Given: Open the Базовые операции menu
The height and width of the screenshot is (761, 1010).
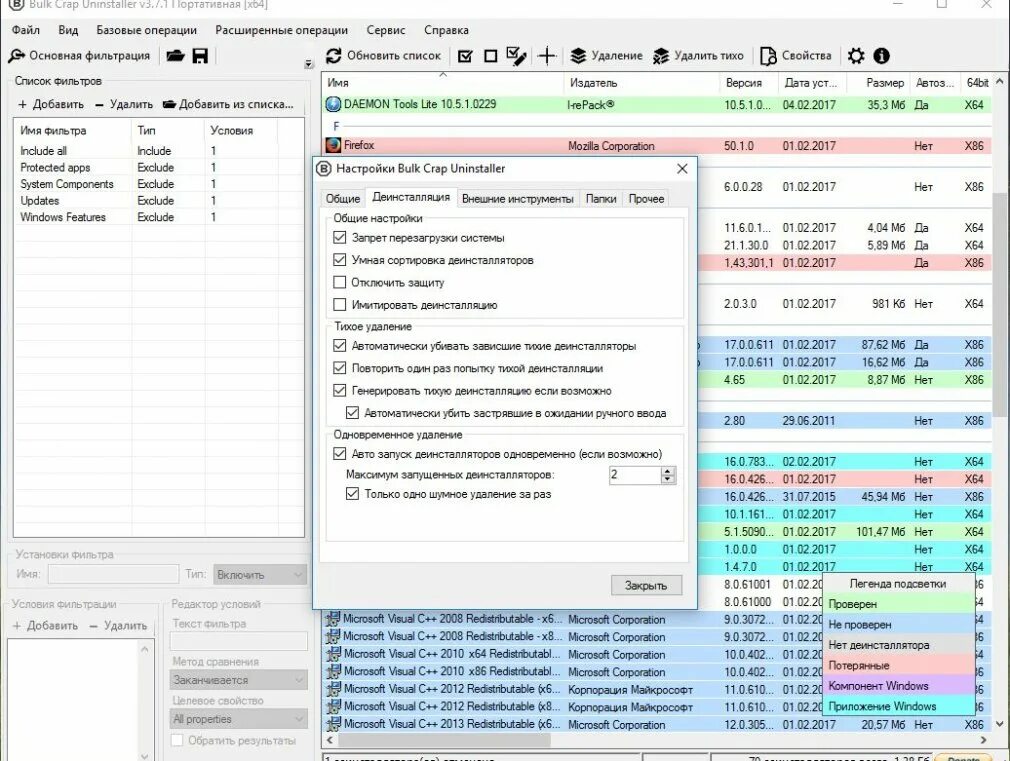Looking at the screenshot, I should click(x=146, y=30).
